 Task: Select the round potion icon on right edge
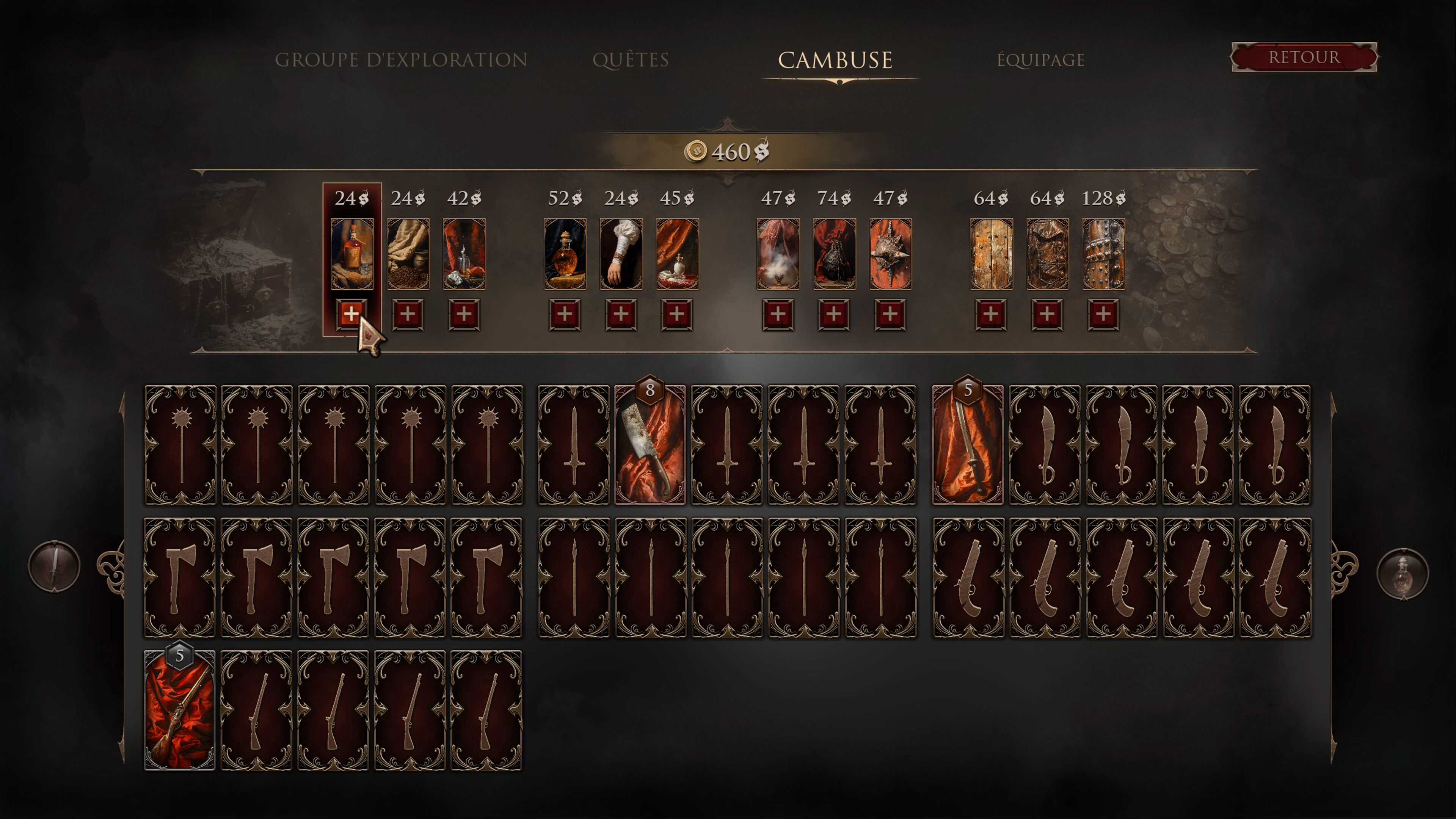click(1402, 574)
